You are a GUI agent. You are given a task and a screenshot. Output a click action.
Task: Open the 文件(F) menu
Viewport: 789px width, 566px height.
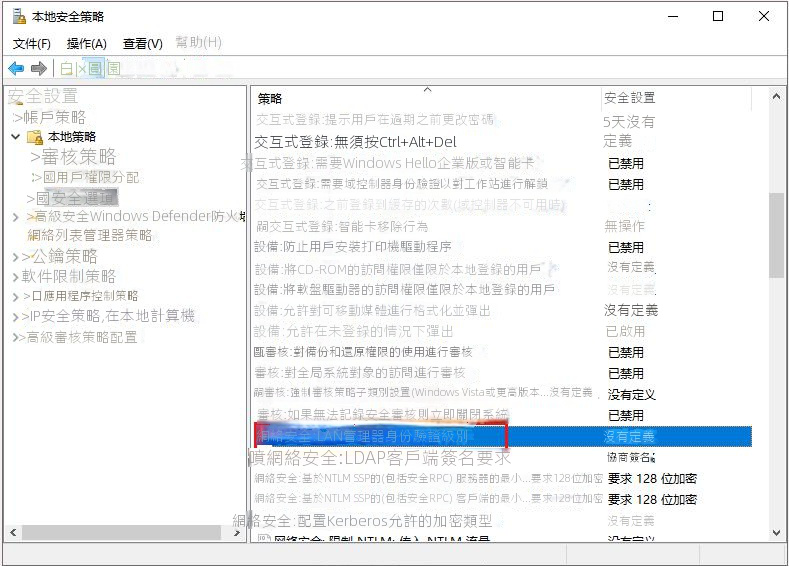pyautogui.click(x=32, y=44)
